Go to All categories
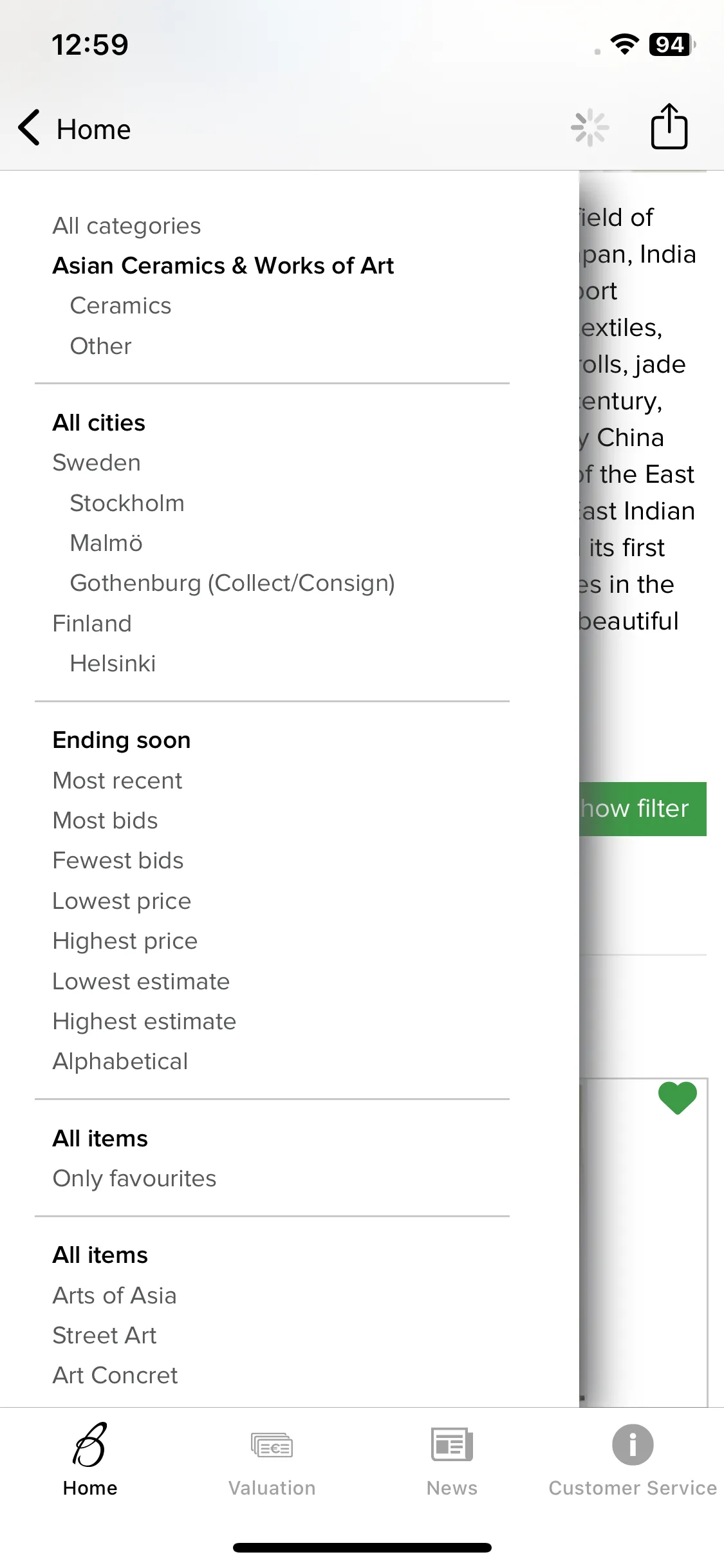This screenshot has height=1568, width=724. pos(127,226)
